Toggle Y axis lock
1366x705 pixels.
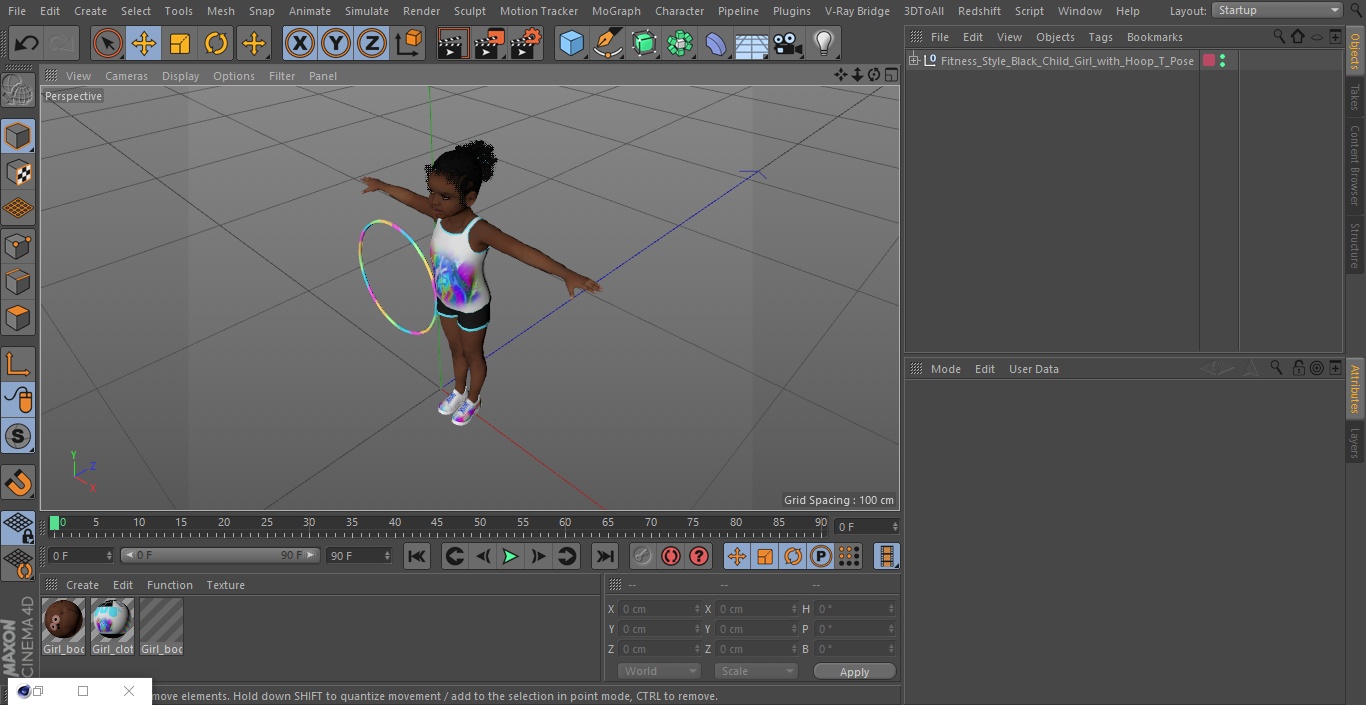pos(336,43)
